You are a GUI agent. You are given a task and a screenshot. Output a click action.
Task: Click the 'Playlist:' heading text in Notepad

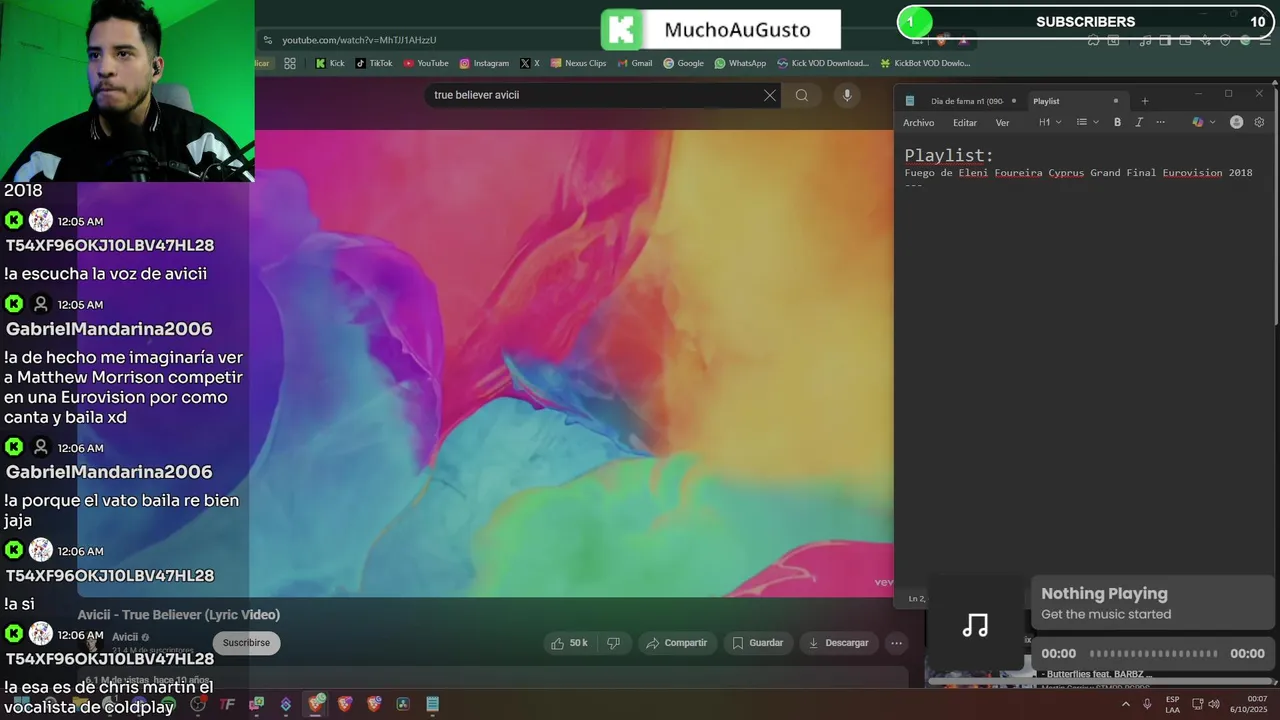[x=949, y=155]
